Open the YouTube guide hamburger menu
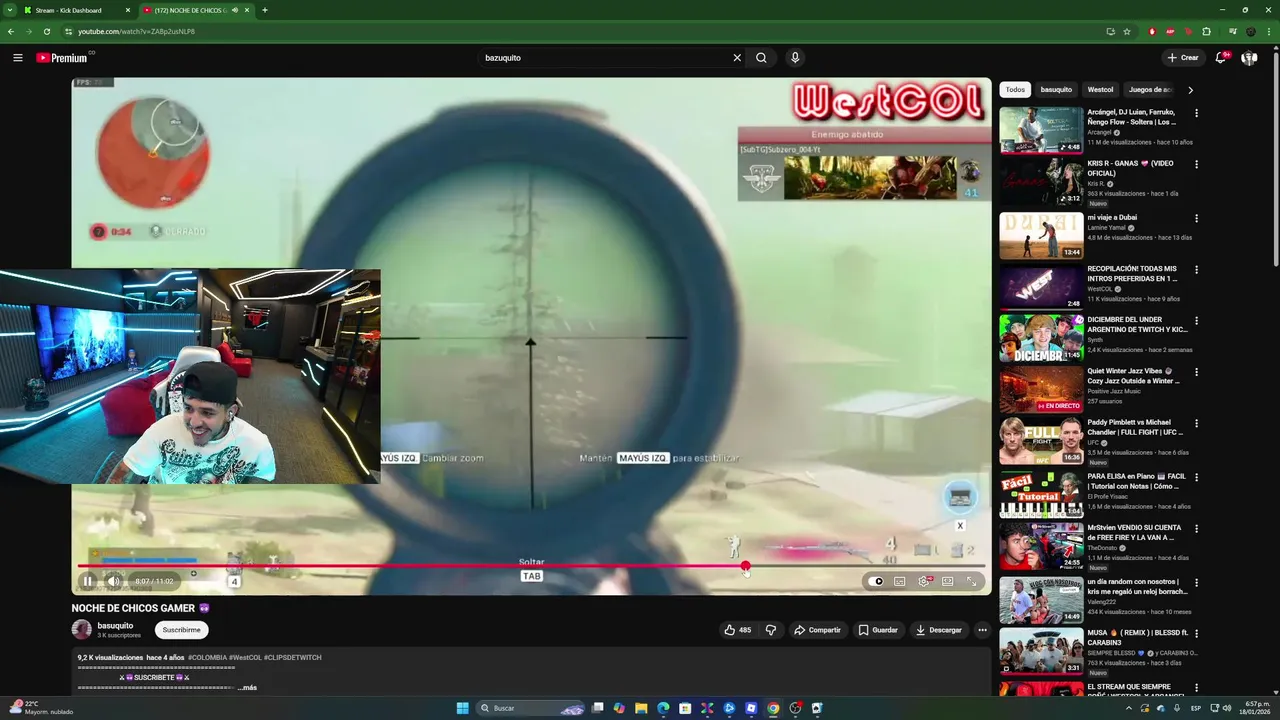Image resolution: width=1280 pixels, height=720 pixels. (x=17, y=58)
